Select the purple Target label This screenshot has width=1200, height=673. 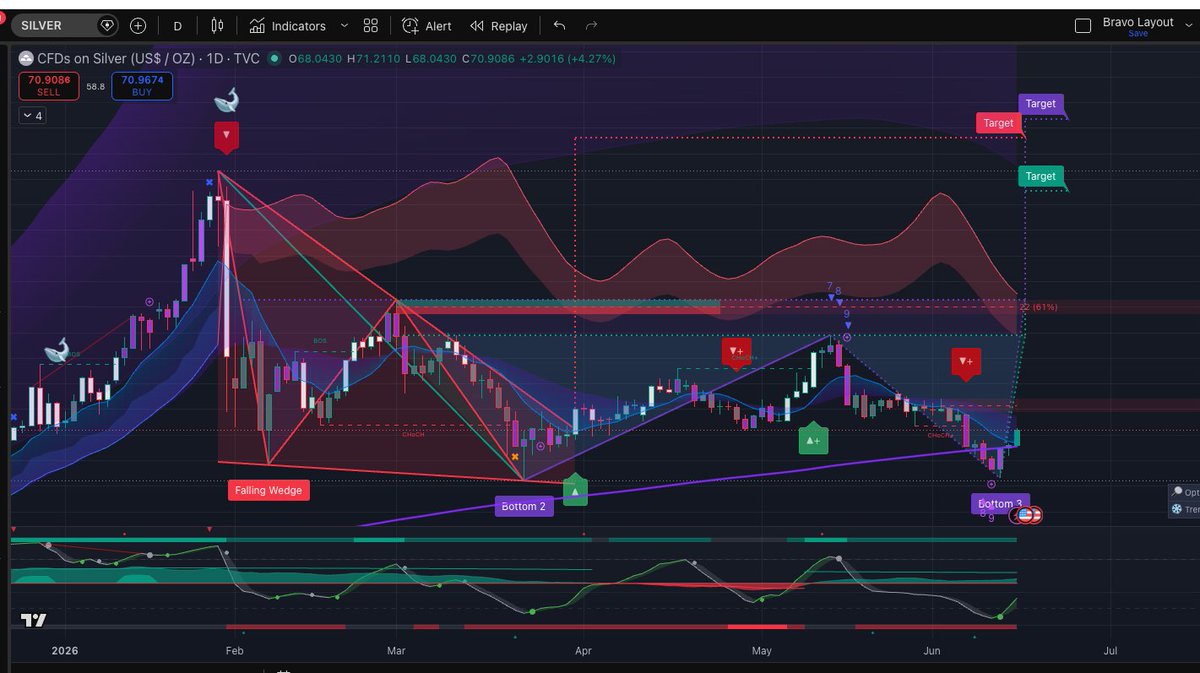click(x=1040, y=104)
